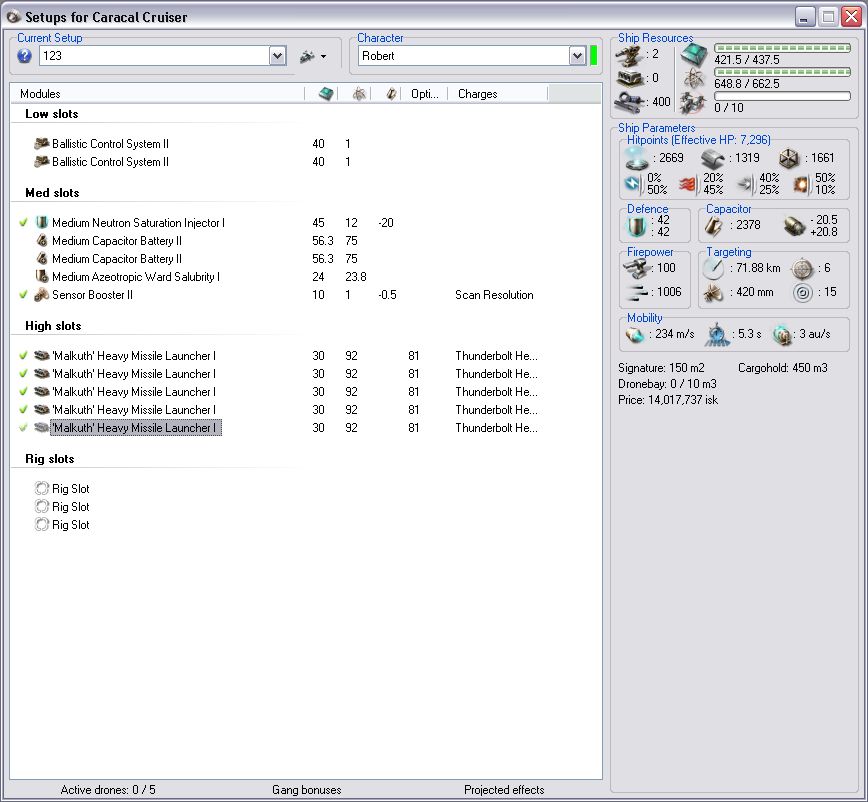Click the Medium Azeotropic Ward Salubrity icon
This screenshot has width=868, height=802.
[42, 276]
